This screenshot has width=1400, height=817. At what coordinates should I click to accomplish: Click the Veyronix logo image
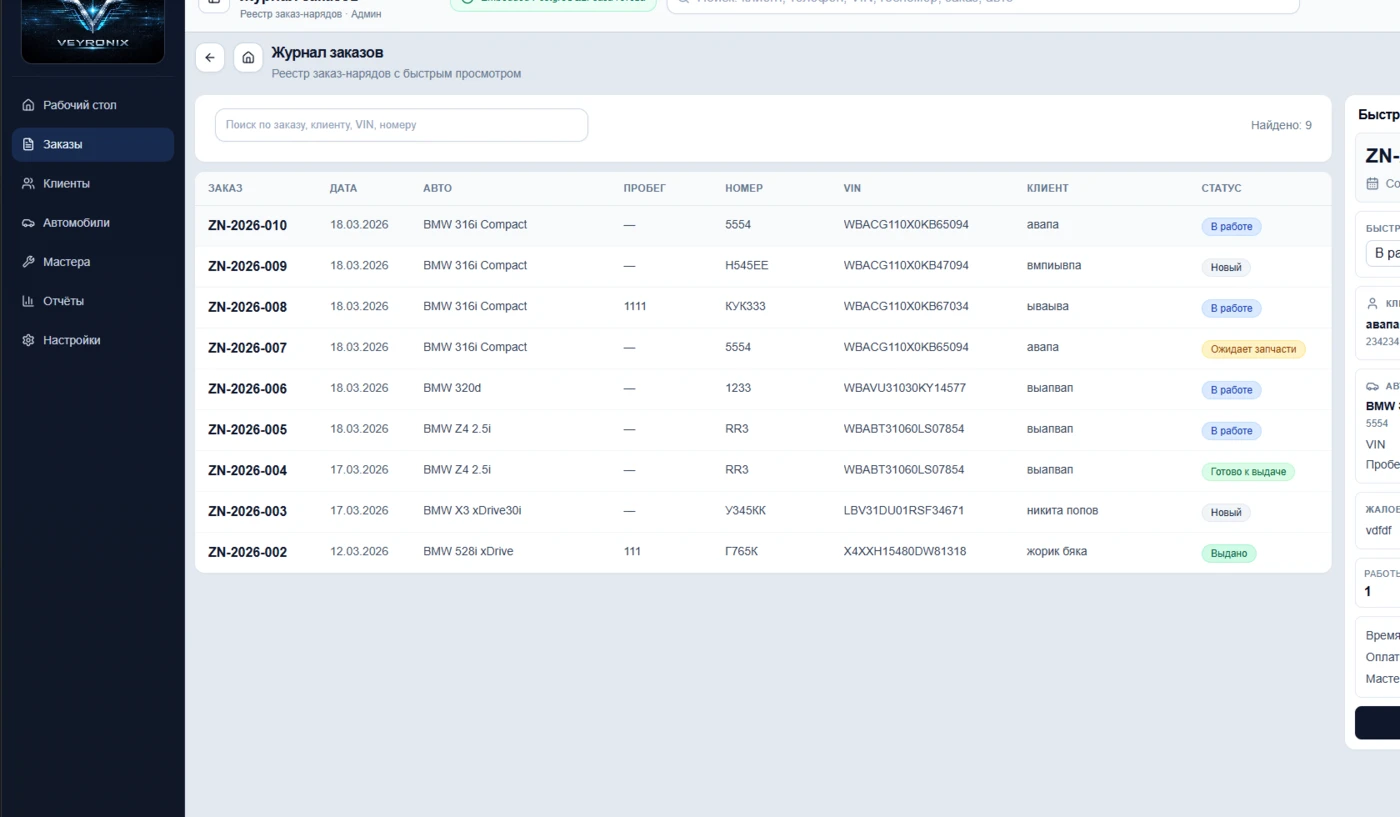(x=92, y=30)
